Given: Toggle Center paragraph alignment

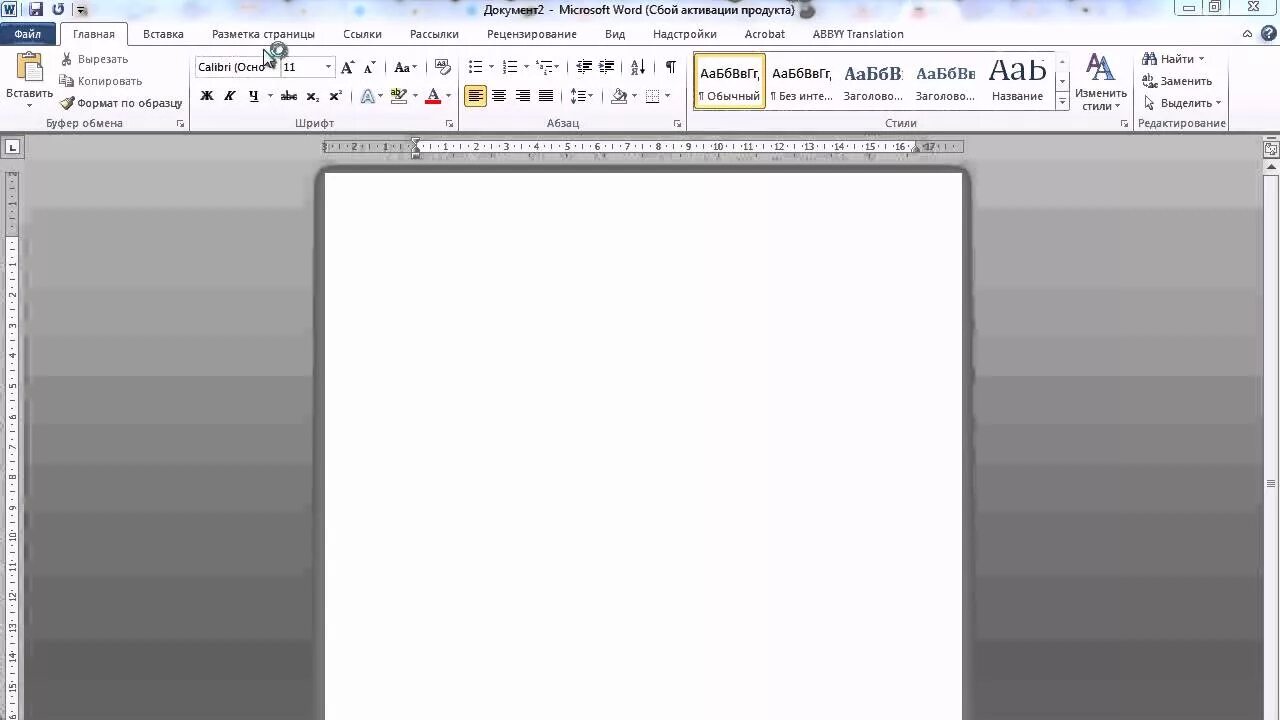Looking at the screenshot, I should [499, 96].
